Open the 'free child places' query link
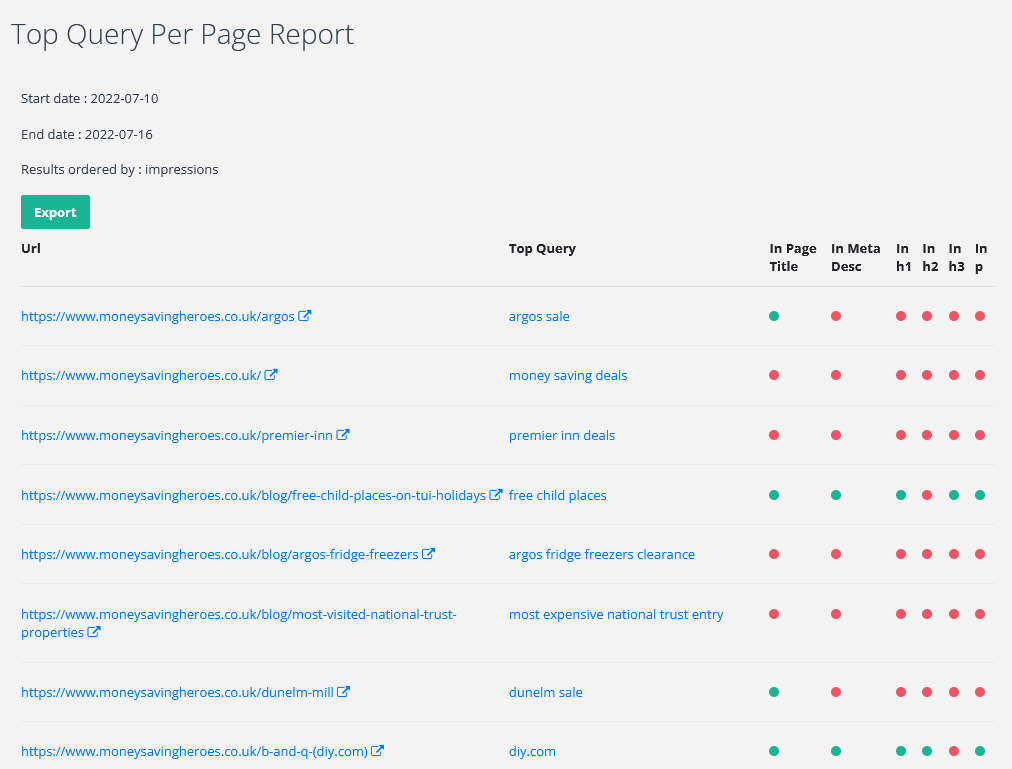 557,496
